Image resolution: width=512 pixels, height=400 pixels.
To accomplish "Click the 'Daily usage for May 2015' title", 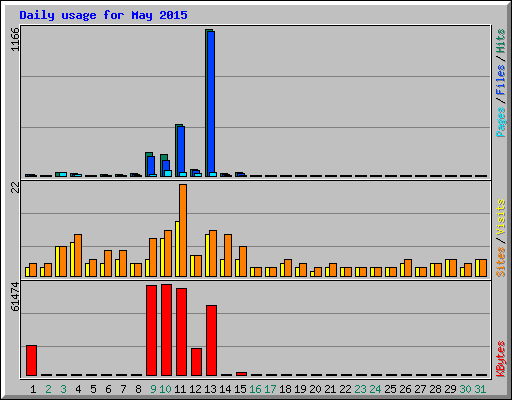I will click(x=103, y=15).
